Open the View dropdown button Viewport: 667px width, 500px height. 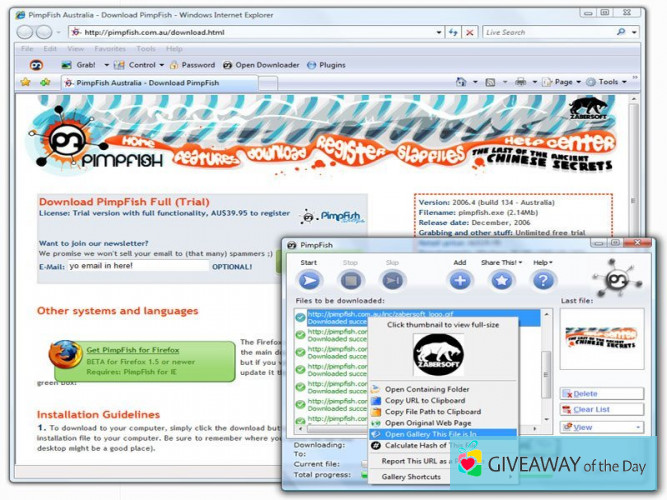click(x=601, y=427)
